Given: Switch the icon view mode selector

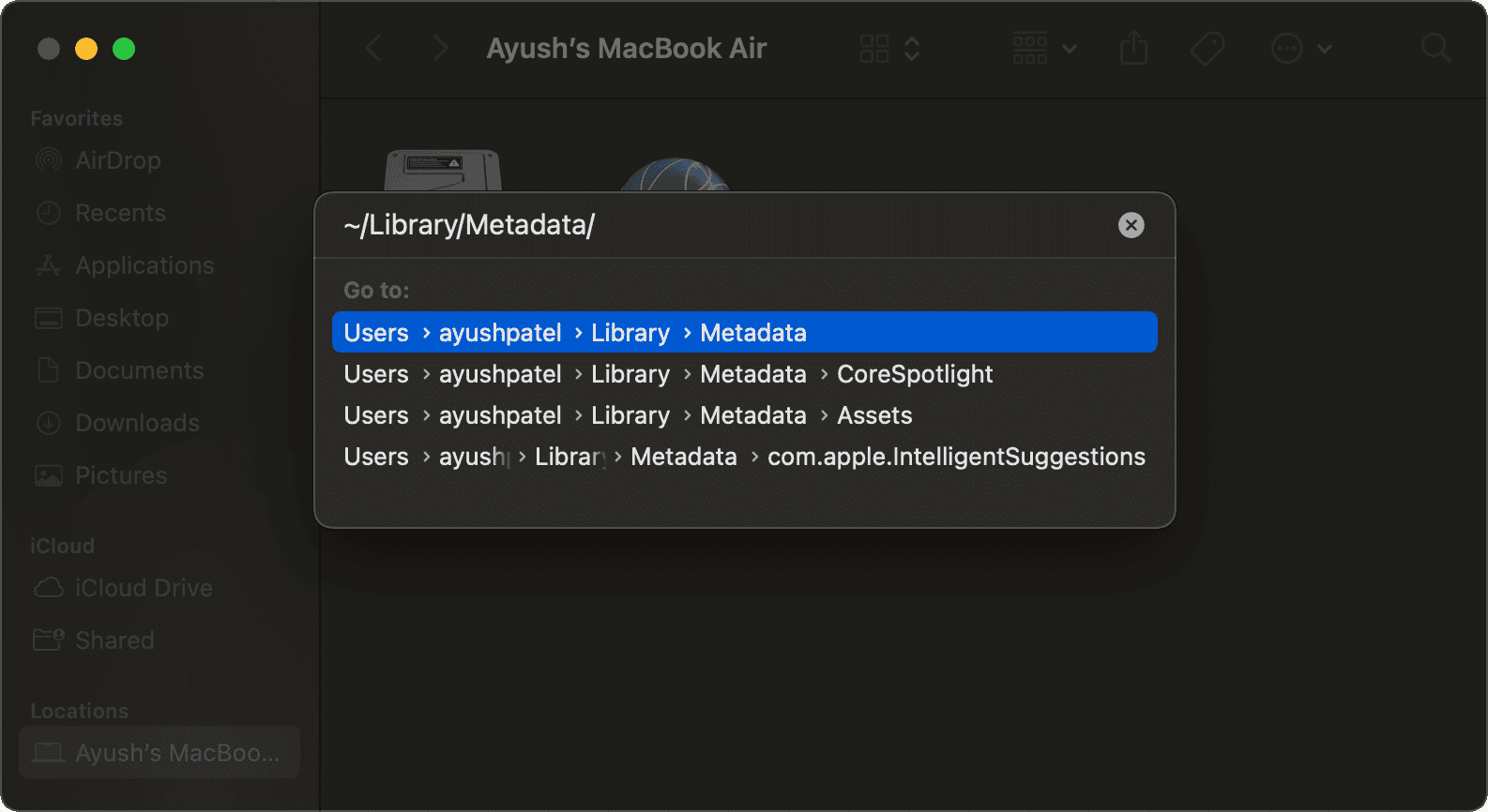Looking at the screenshot, I should (x=889, y=48).
